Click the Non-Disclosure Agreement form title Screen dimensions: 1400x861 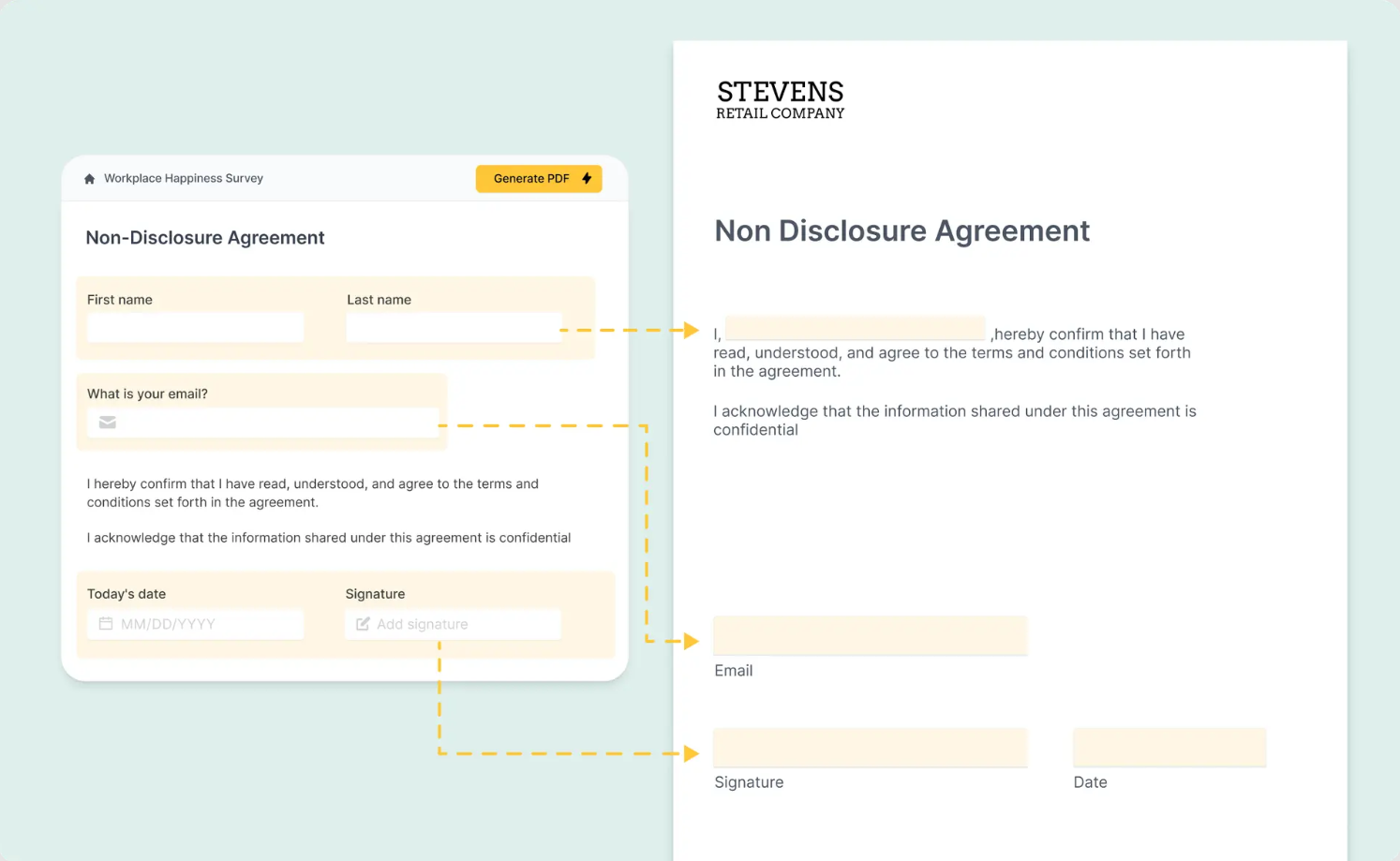[204, 237]
